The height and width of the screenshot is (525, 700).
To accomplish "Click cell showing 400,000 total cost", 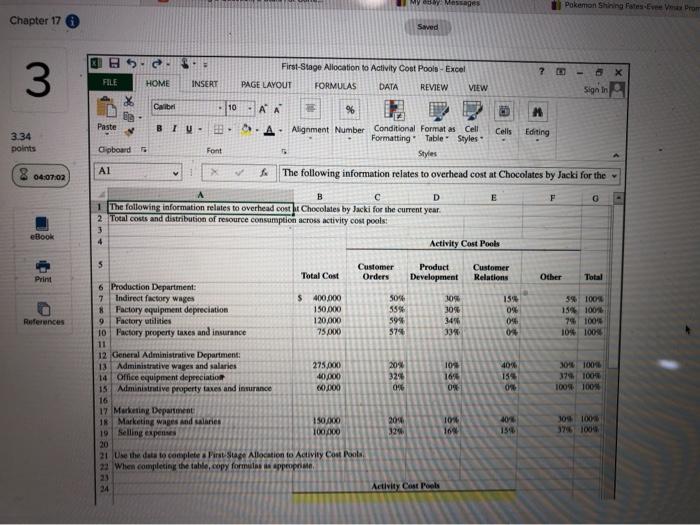I will pyautogui.click(x=320, y=298).
